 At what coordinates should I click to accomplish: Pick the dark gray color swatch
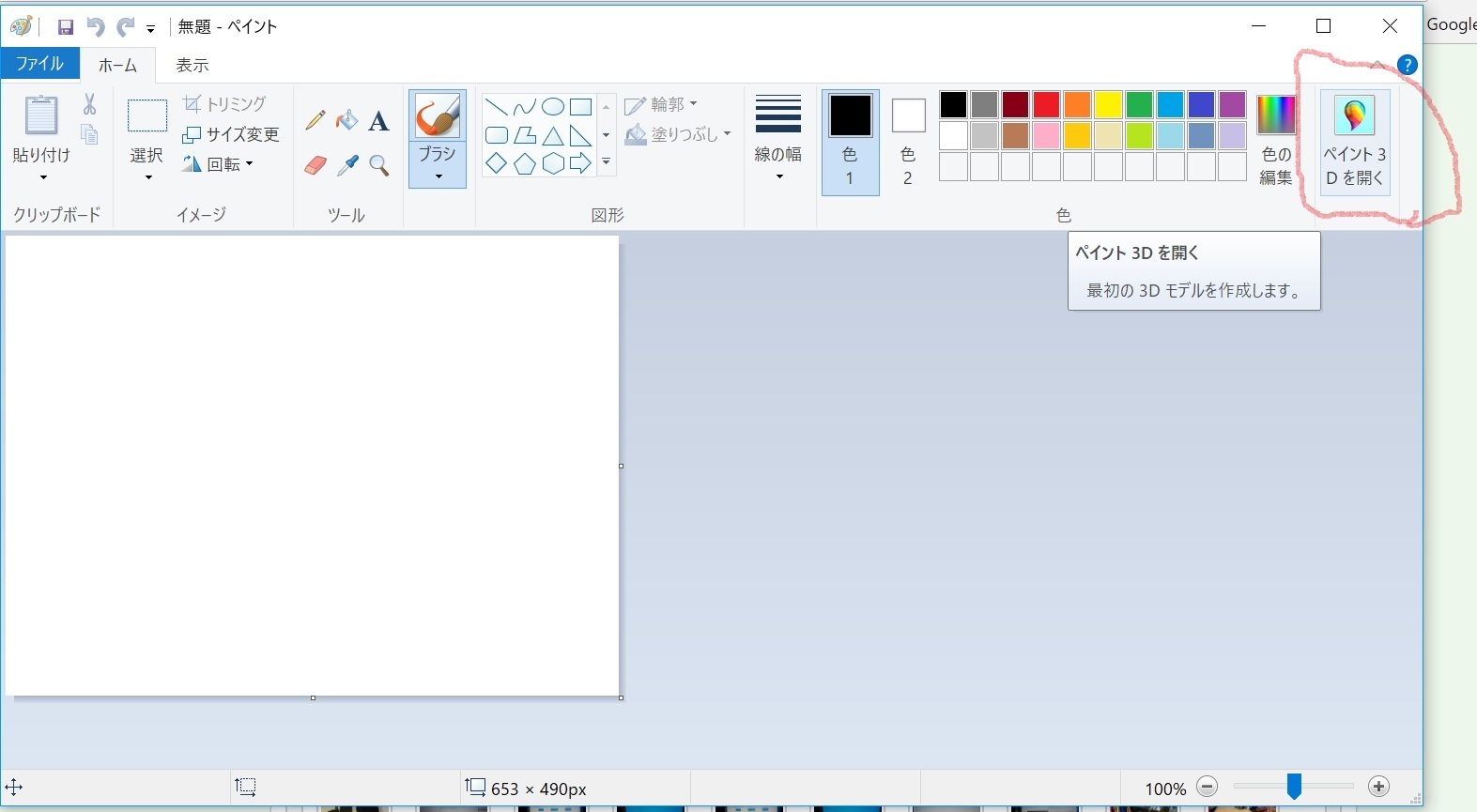tap(984, 104)
